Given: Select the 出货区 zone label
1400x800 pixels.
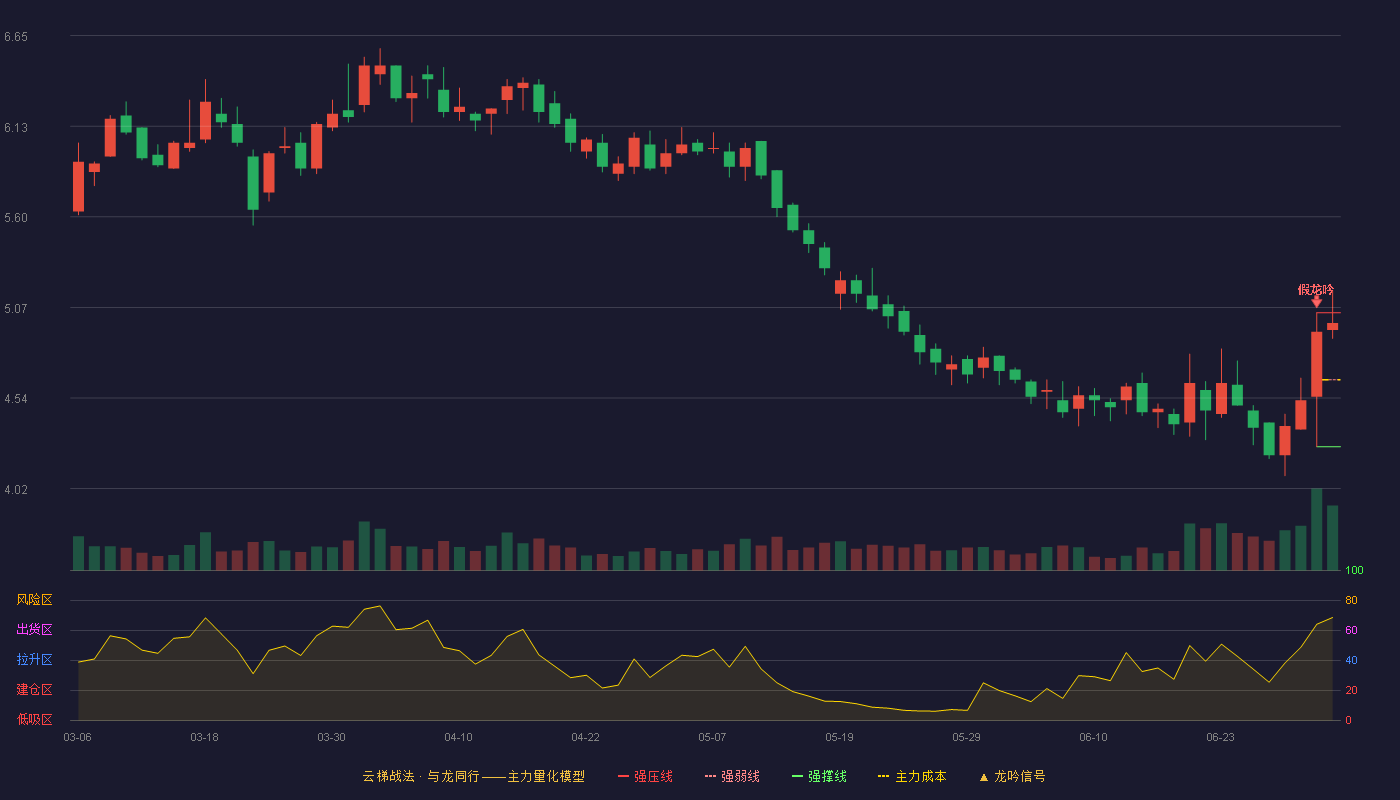Looking at the screenshot, I should (34, 630).
